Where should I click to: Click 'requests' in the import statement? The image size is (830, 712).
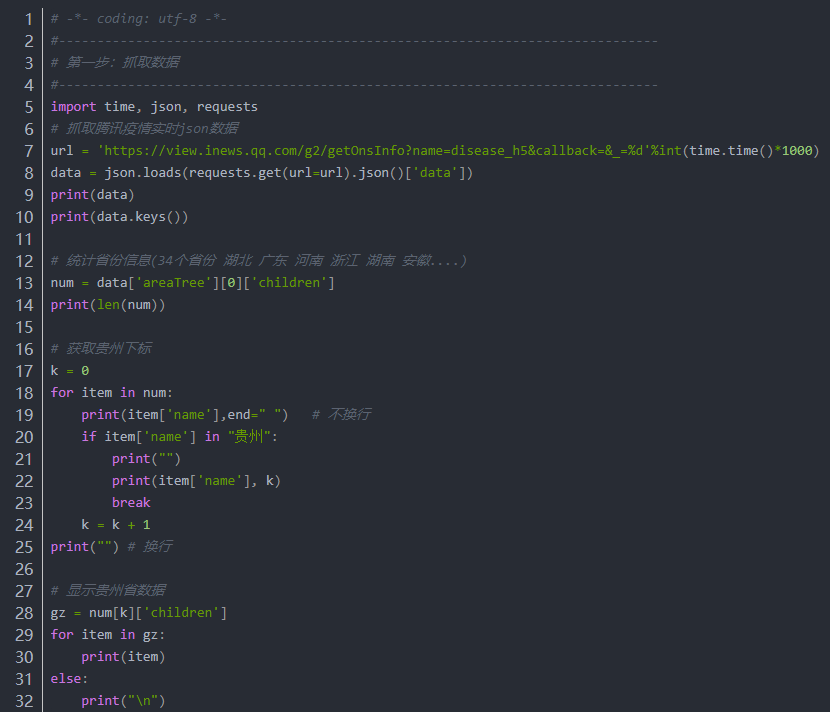pyautogui.click(x=227, y=107)
